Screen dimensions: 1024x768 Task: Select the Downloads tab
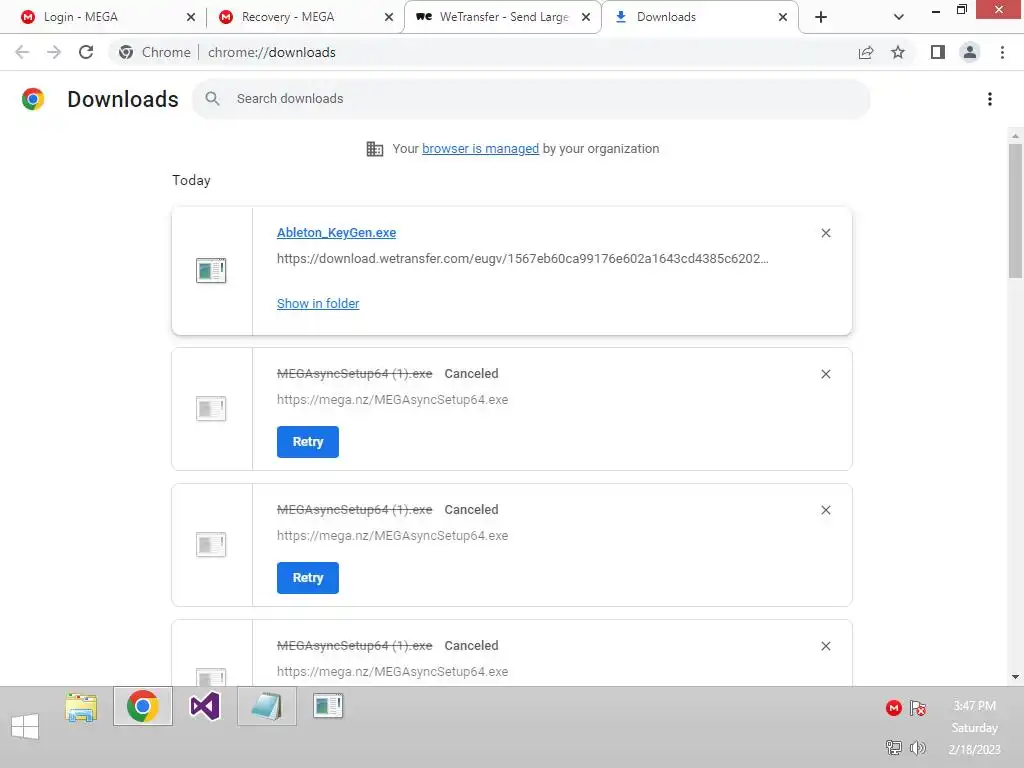[x=699, y=17]
